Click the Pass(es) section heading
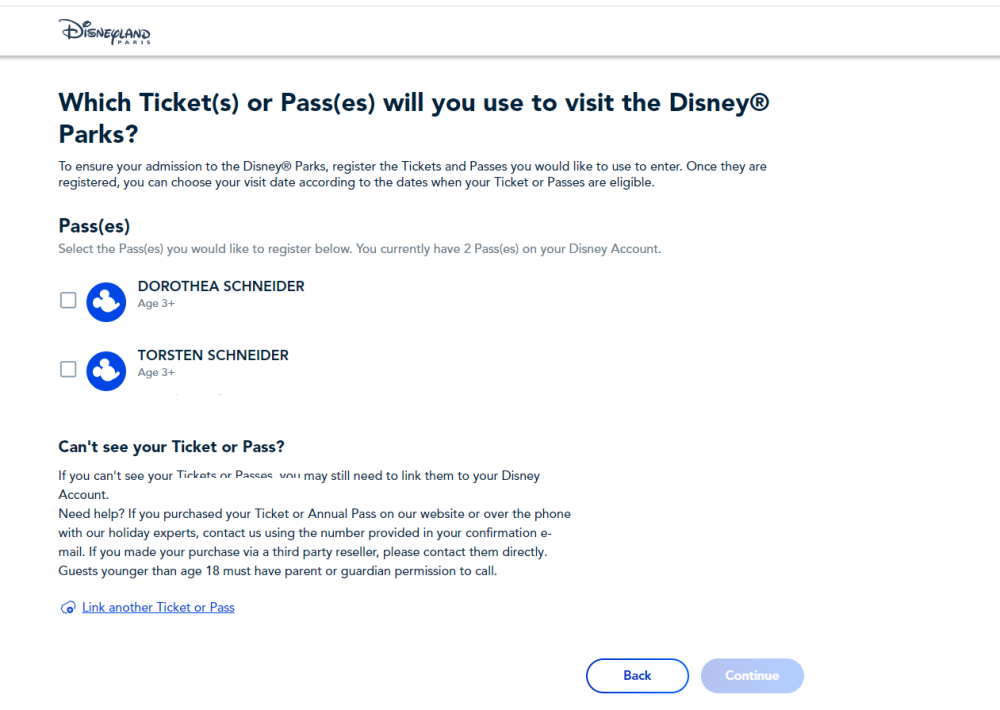The width and height of the screenshot is (1000, 710). click(94, 226)
